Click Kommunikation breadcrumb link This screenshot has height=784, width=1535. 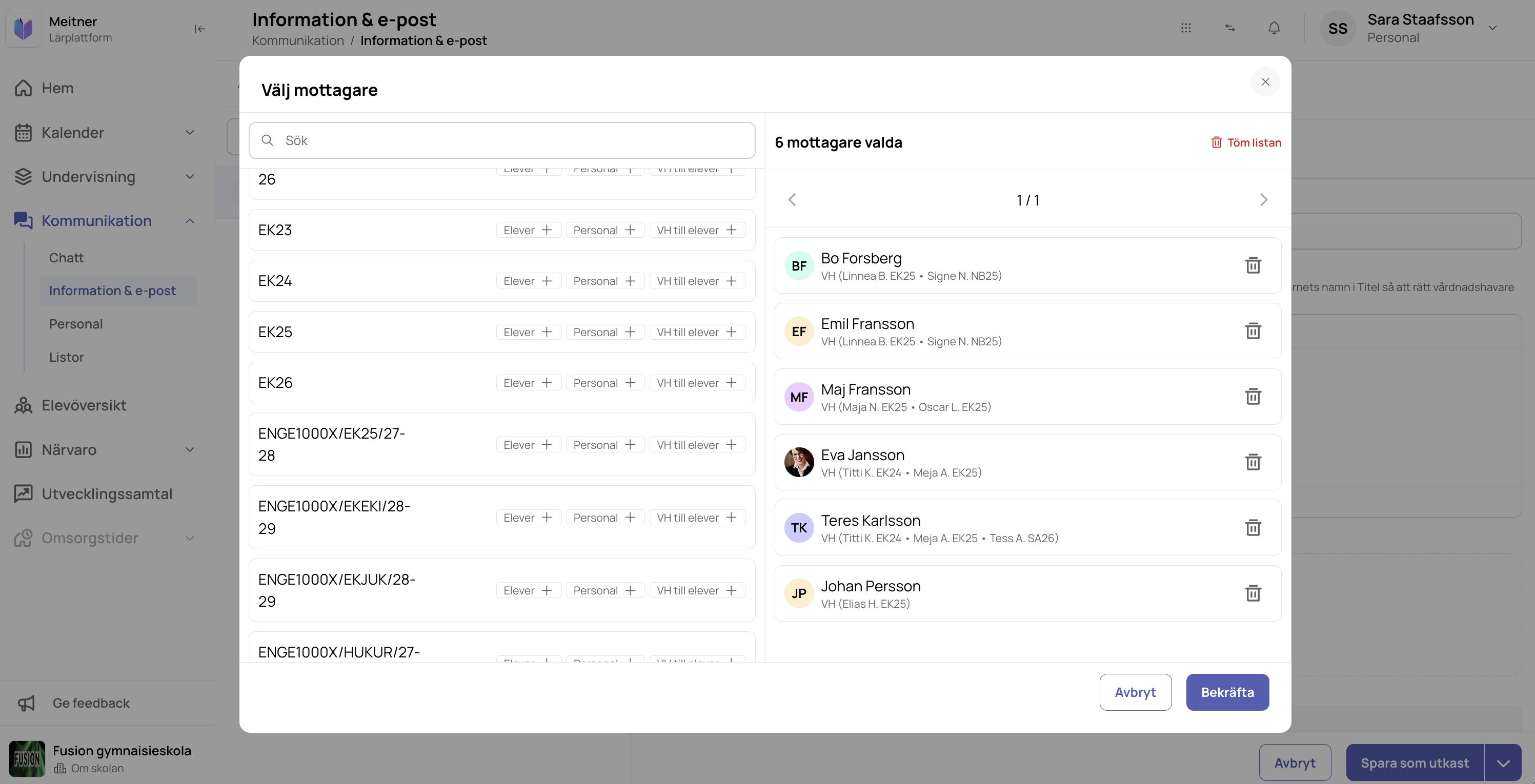298,40
